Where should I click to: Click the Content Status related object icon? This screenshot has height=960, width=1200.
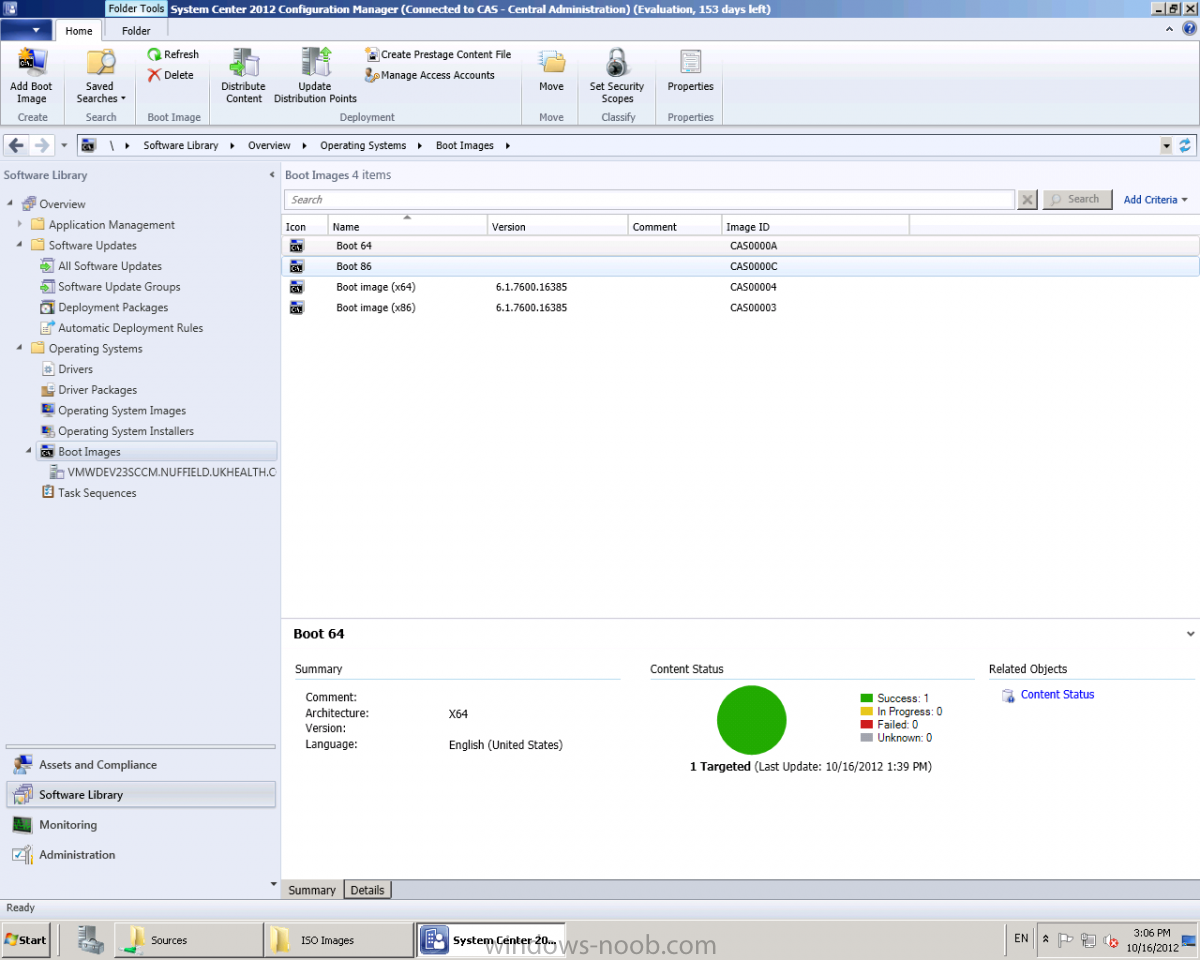tap(1008, 695)
